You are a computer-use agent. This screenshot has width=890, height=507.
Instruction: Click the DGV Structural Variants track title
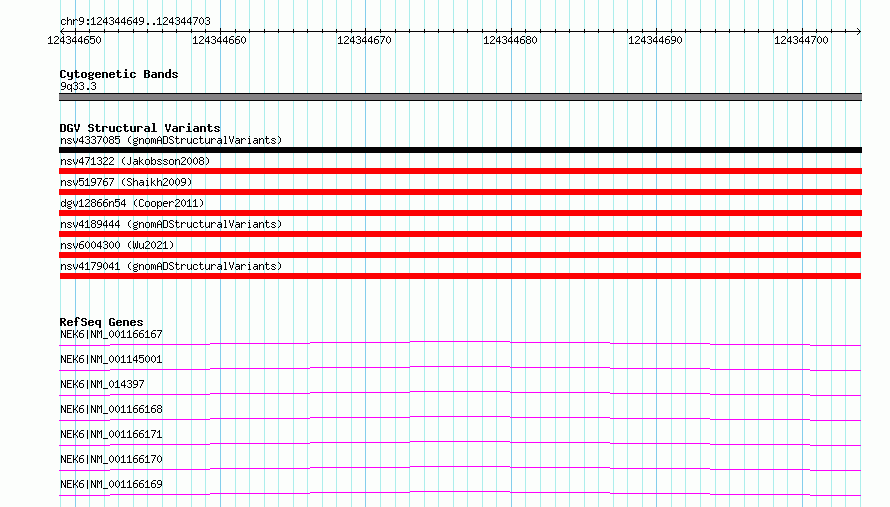pyautogui.click(x=140, y=128)
